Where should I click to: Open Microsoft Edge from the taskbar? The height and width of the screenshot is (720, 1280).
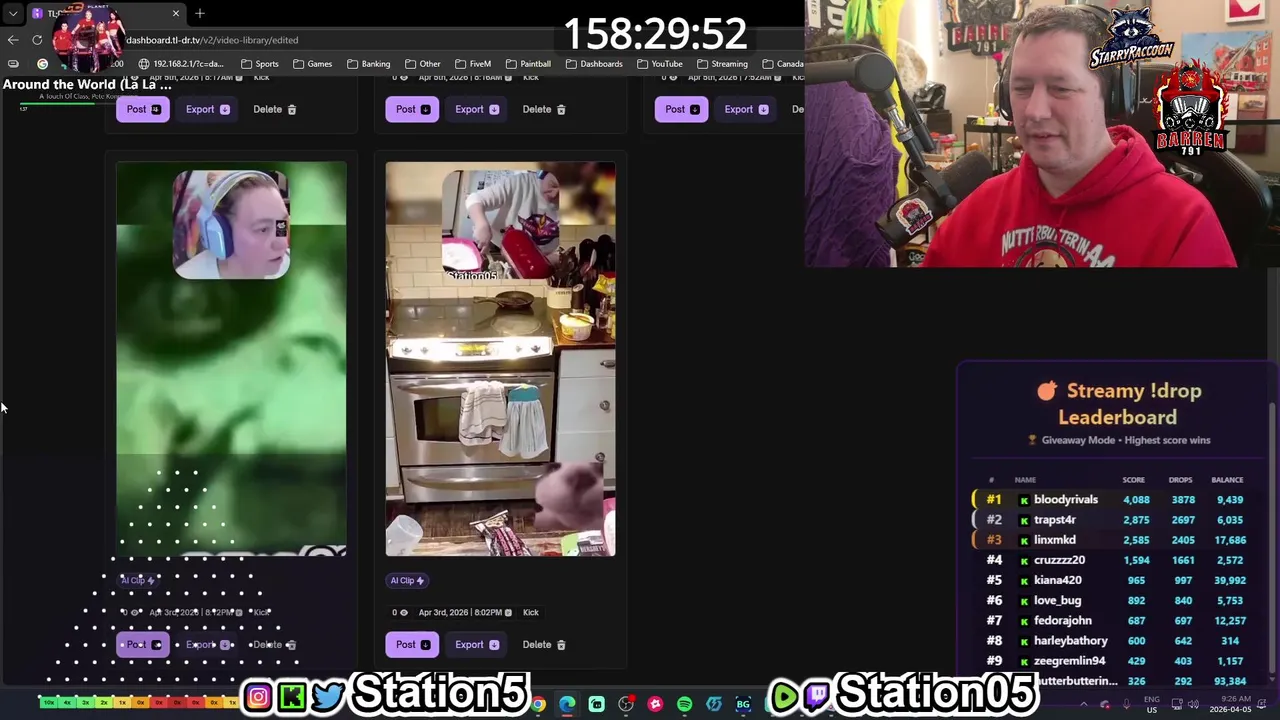pyautogui.click(x=567, y=704)
